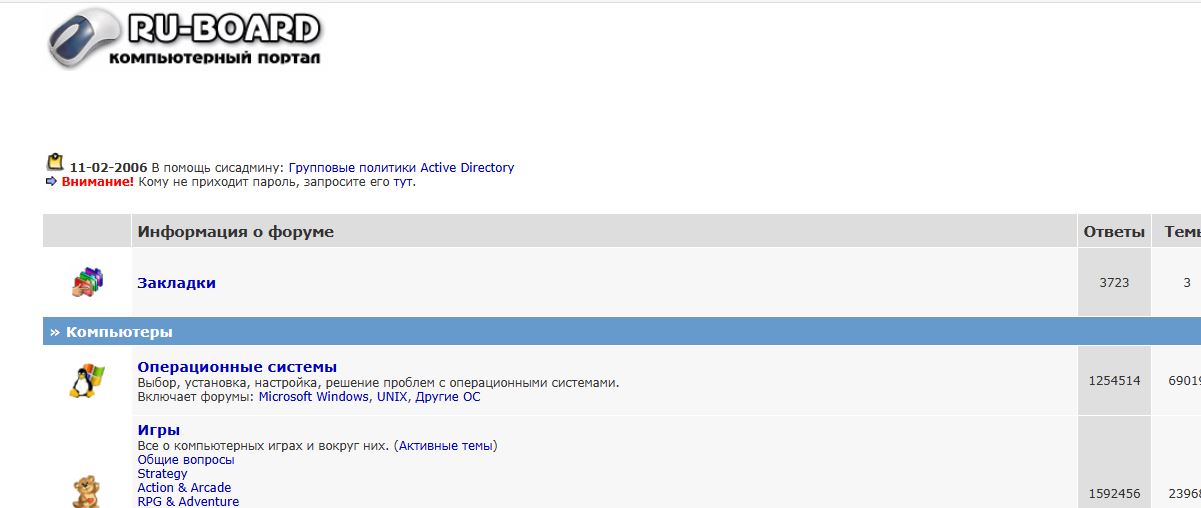Click the arrow icon before Внимание!

52,181
